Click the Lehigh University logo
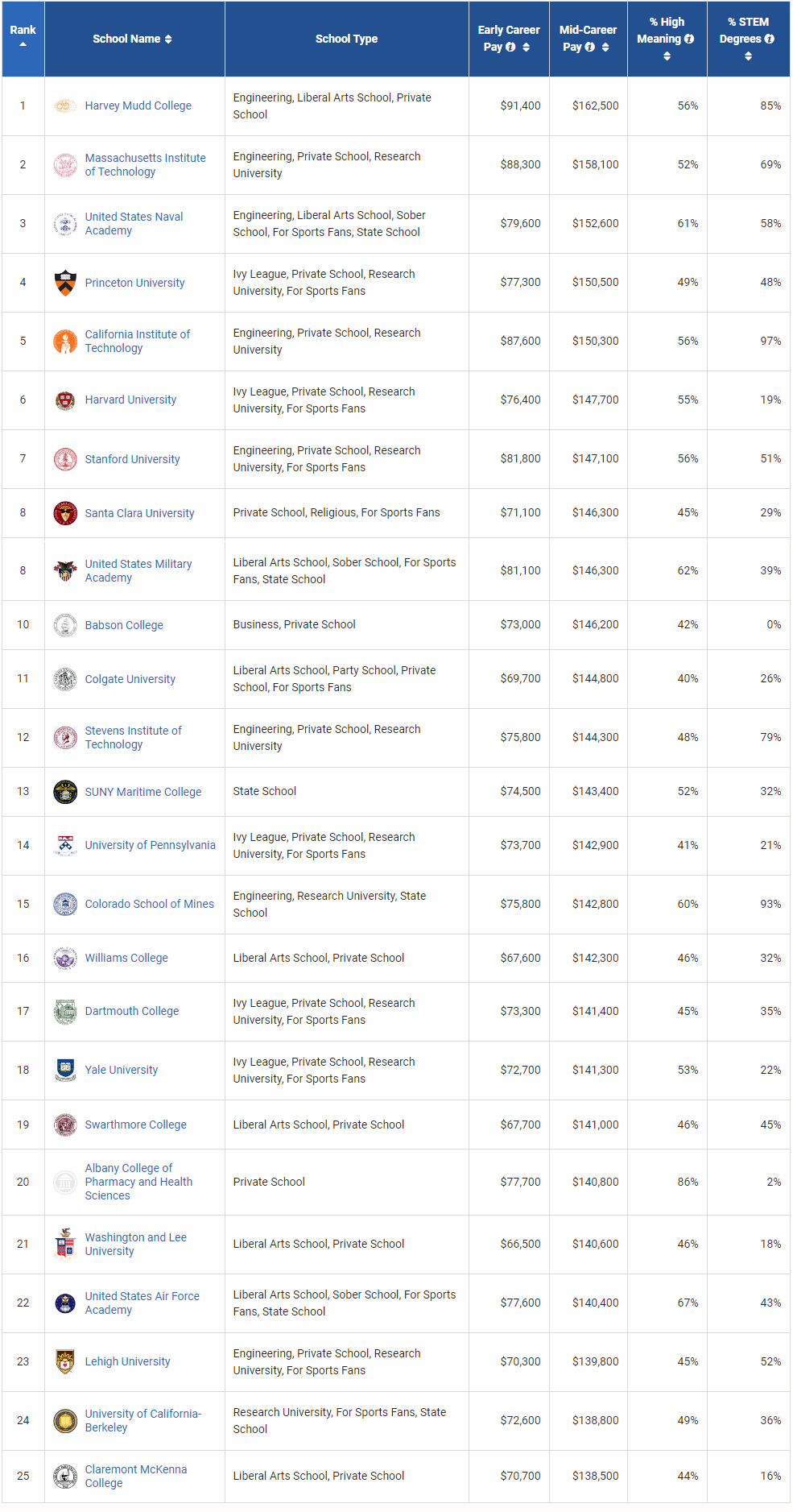This screenshot has width=793, height=1512. click(65, 1361)
